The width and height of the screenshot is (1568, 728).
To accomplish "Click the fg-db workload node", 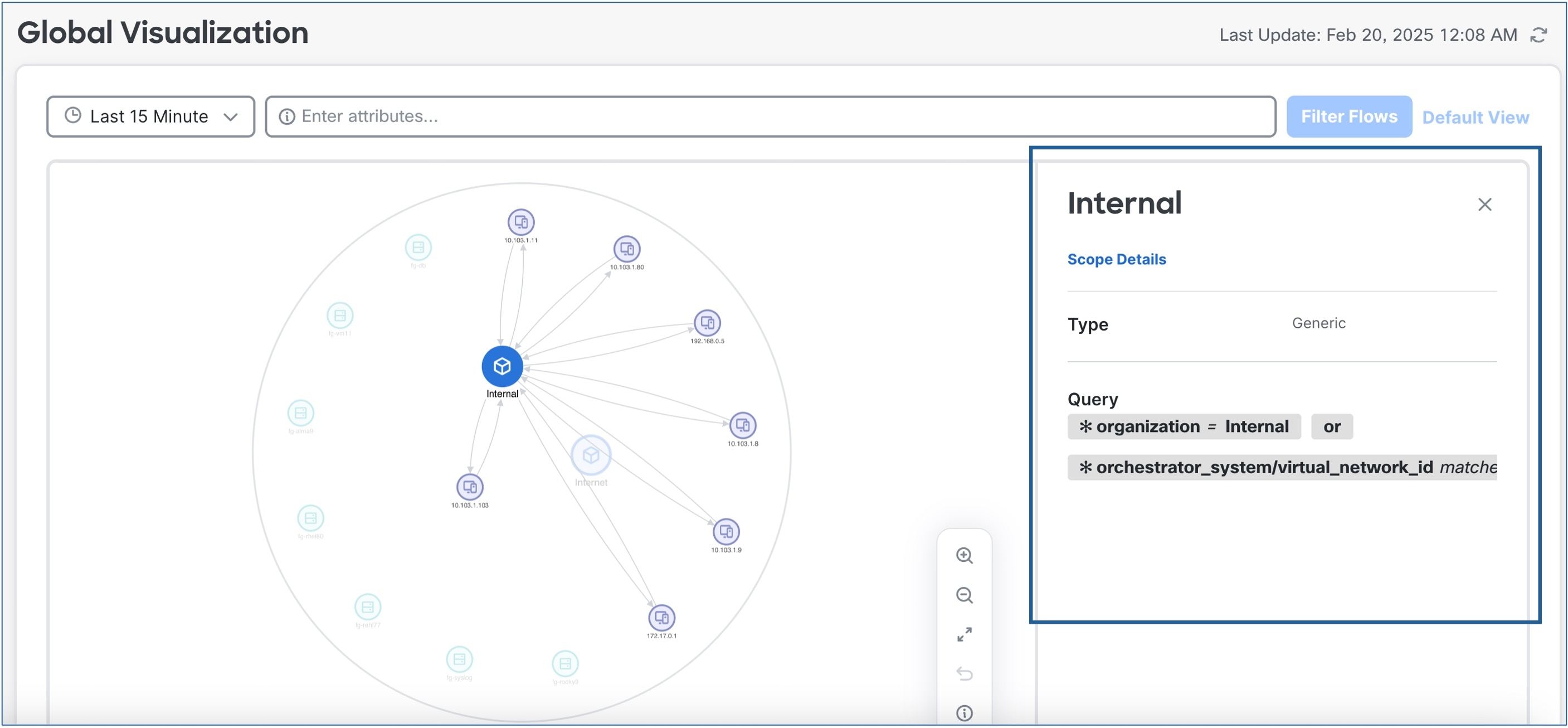I will (x=418, y=247).
